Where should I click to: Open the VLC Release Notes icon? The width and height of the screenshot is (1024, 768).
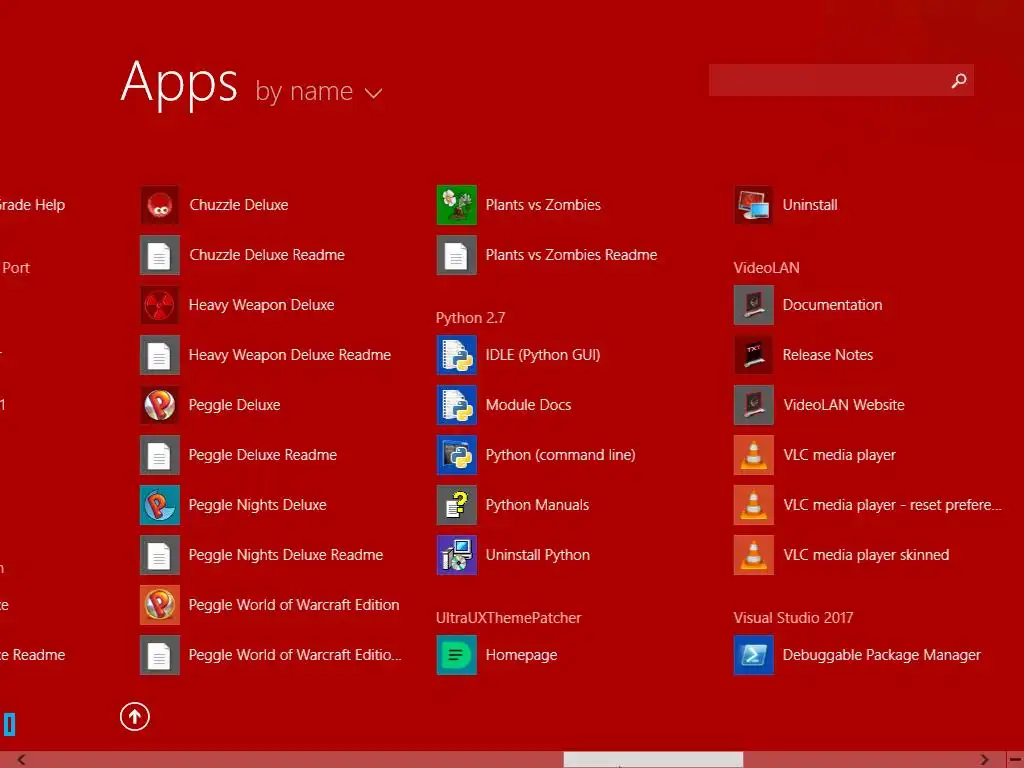(x=754, y=355)
